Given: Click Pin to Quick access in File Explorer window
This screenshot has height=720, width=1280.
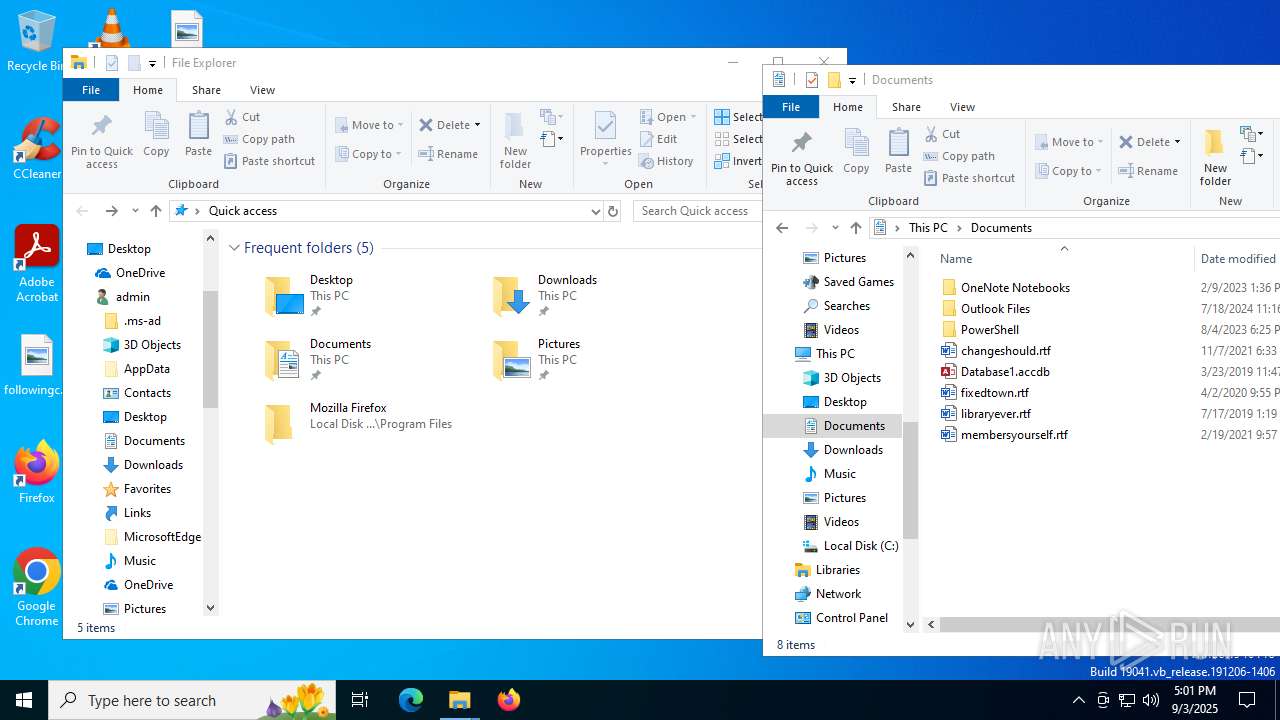Looking at the screenshot, I should (x=101, y=140).
